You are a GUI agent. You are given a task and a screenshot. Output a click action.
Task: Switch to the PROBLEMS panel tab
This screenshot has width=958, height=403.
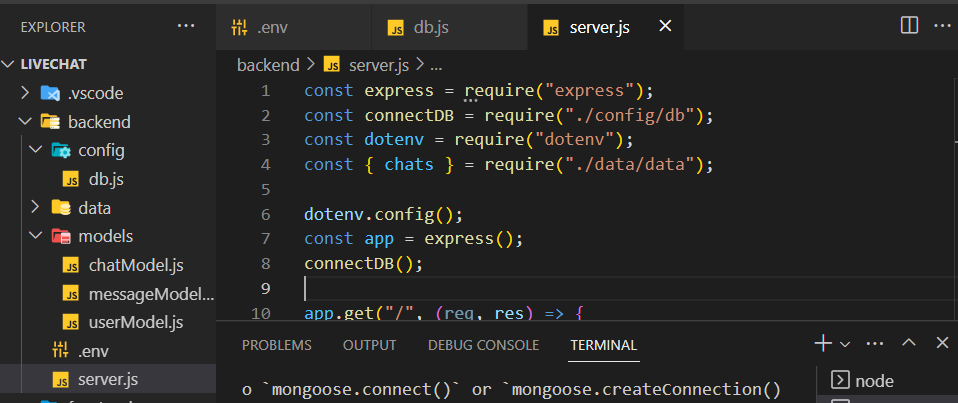pos(276,345)
